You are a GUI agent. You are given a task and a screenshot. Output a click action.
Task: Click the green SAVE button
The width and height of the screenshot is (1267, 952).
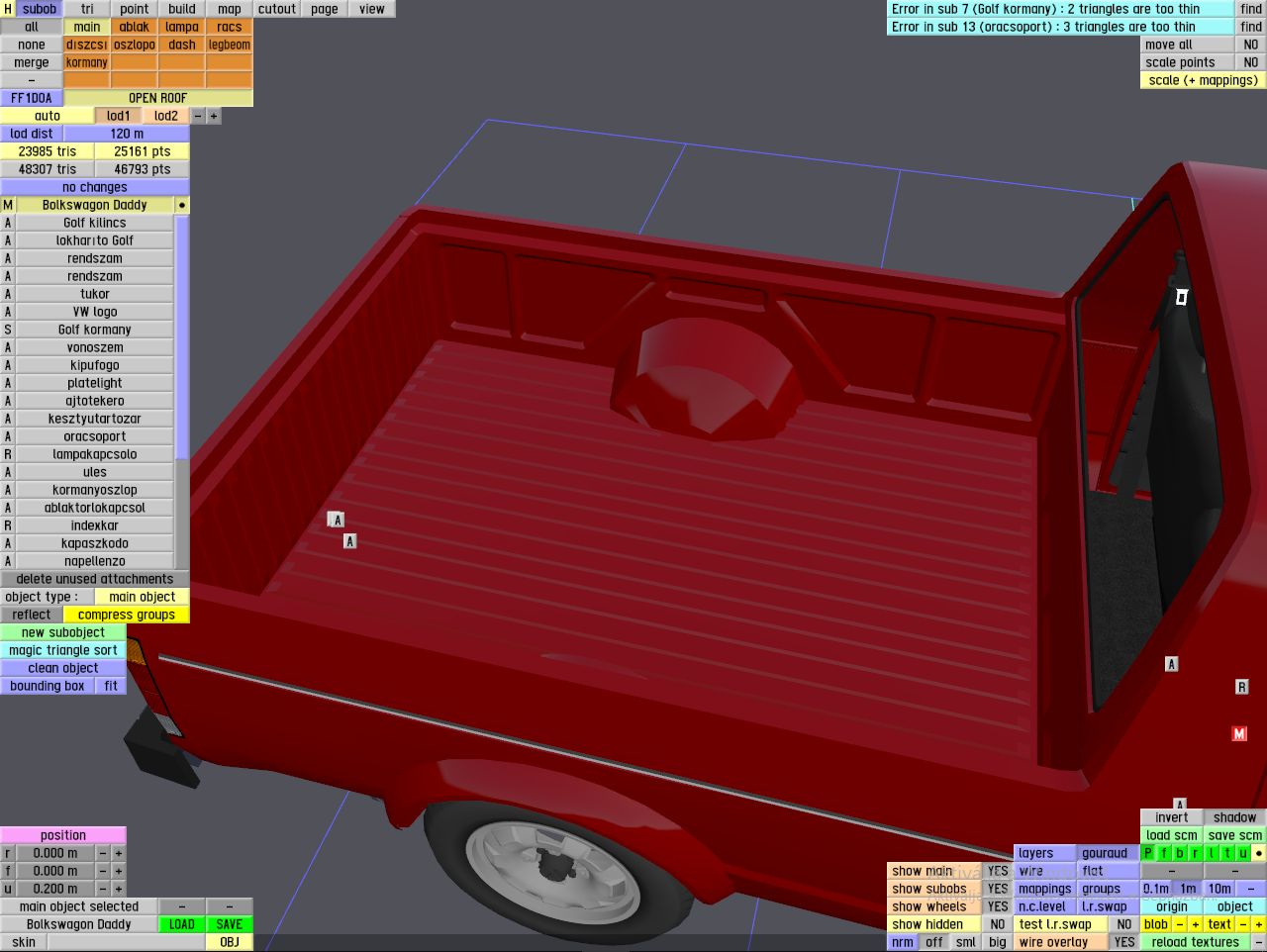tap(230, 924)
